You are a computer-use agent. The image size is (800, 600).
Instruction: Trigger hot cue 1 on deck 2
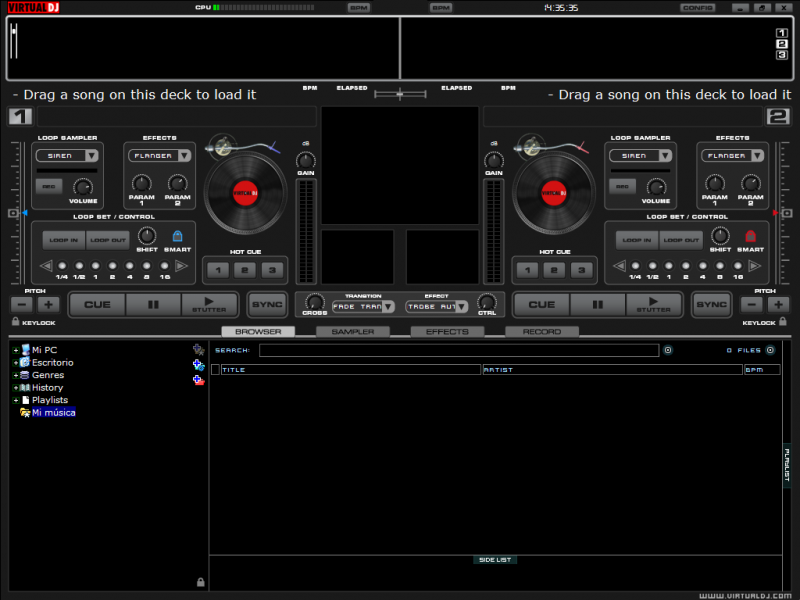(x=528, y=270)
